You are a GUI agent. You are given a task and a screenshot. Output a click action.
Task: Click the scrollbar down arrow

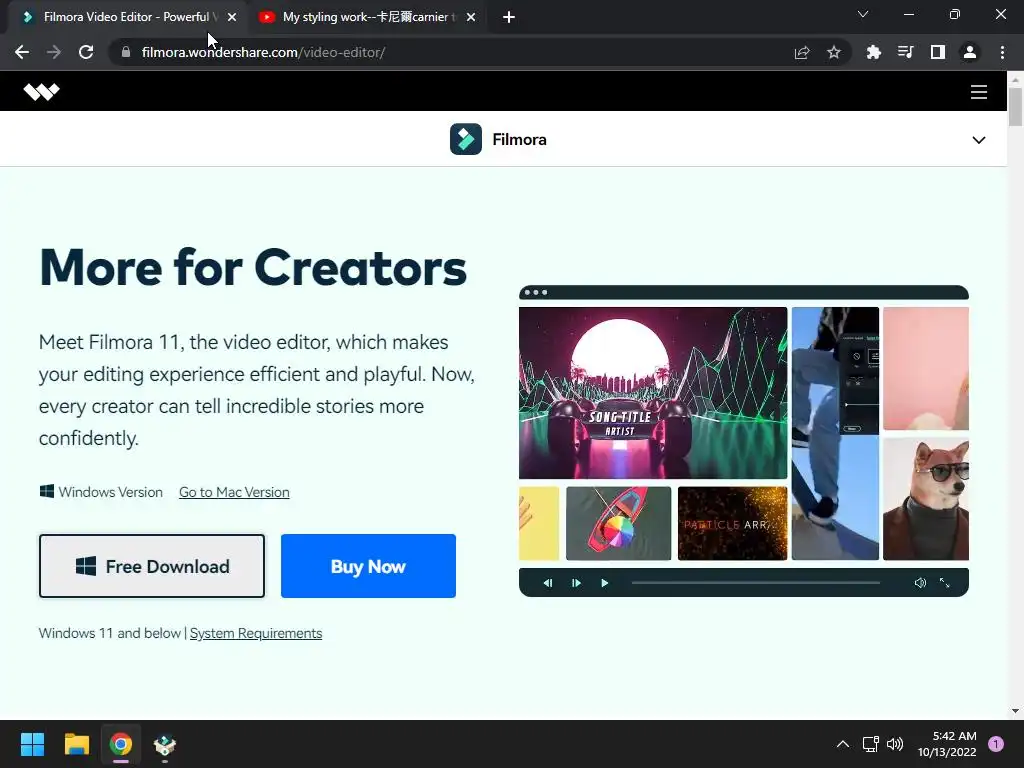click(1015, 711)
